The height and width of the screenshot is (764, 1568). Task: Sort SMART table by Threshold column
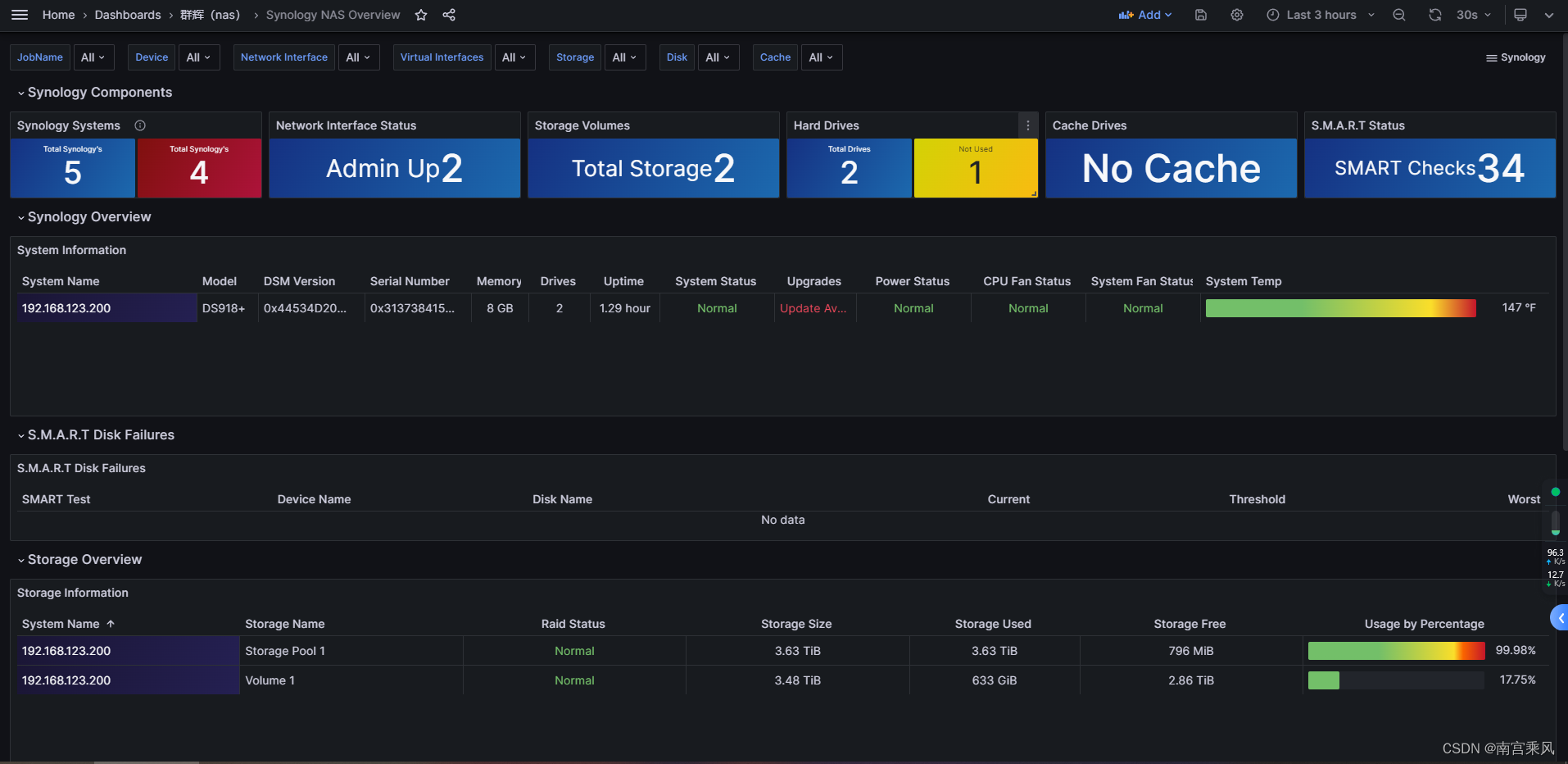1258,499
